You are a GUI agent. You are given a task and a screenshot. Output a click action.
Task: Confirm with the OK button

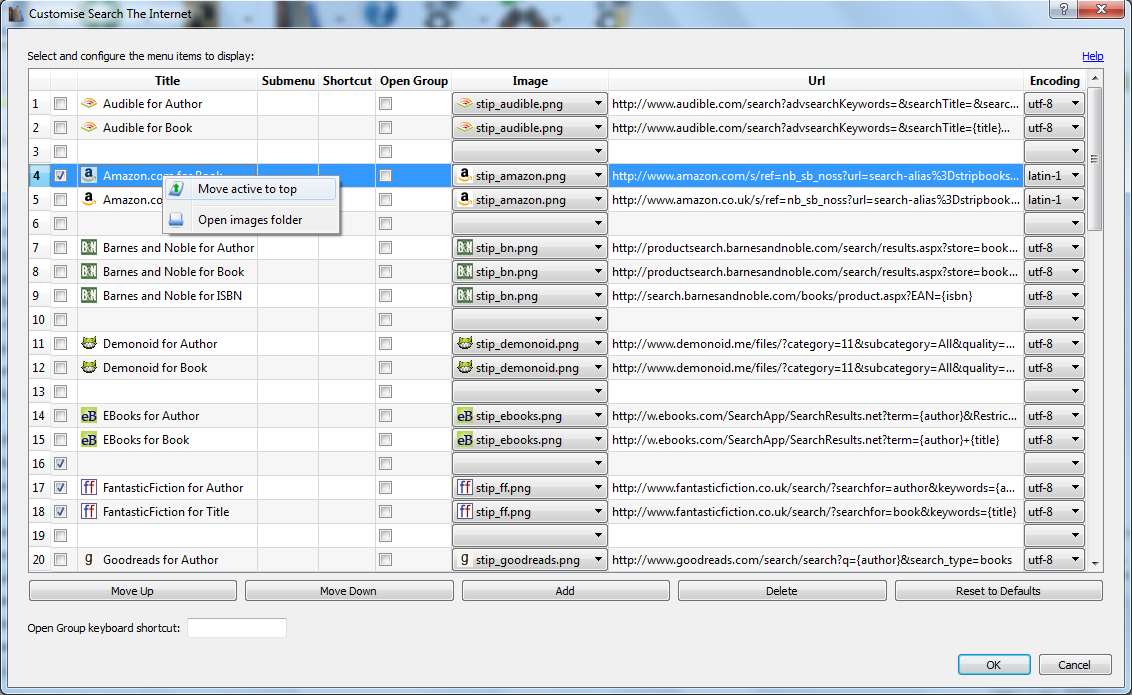pos(994,665)
